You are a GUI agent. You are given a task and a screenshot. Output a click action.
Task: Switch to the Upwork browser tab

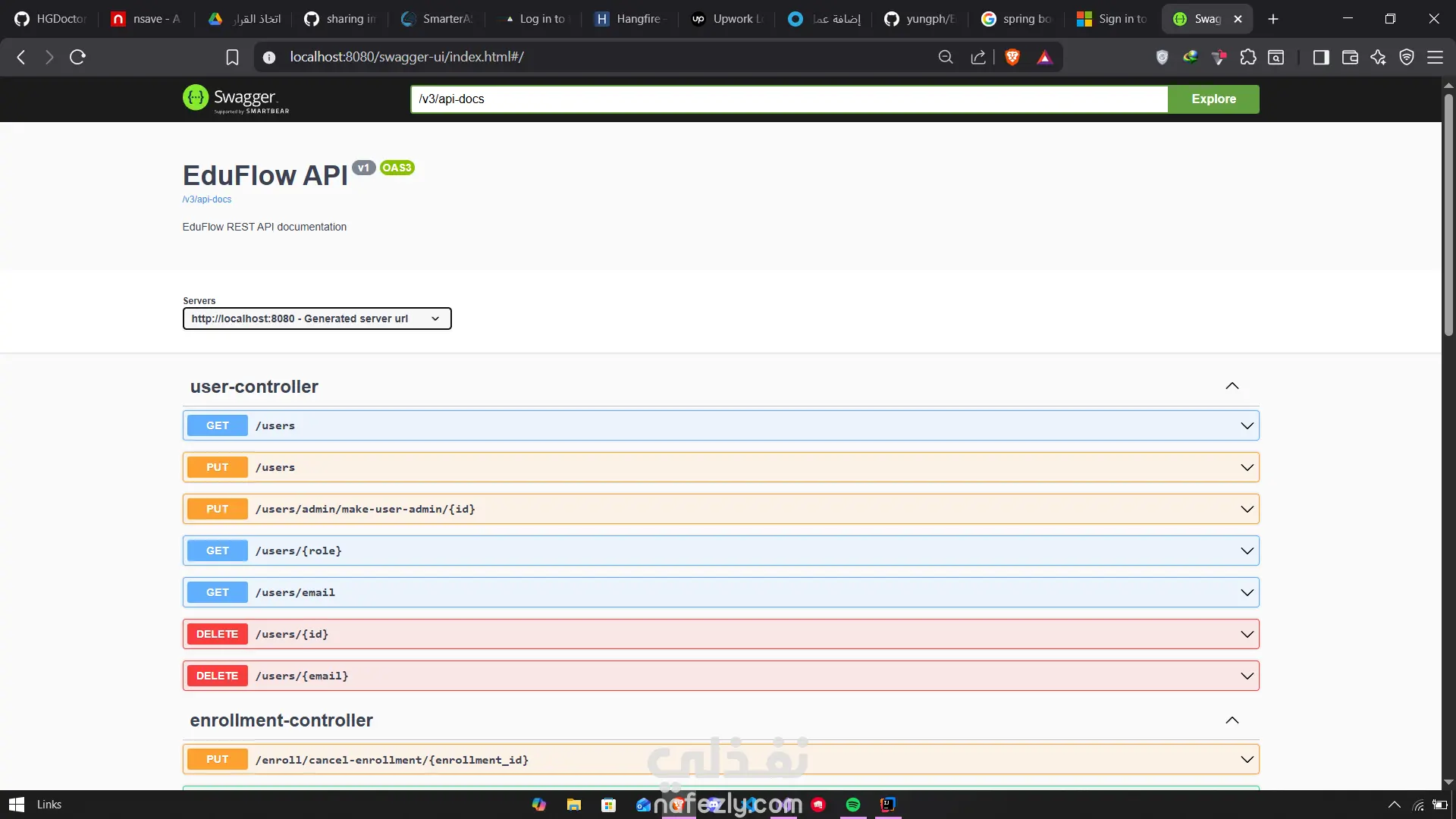tap(726, 19)
